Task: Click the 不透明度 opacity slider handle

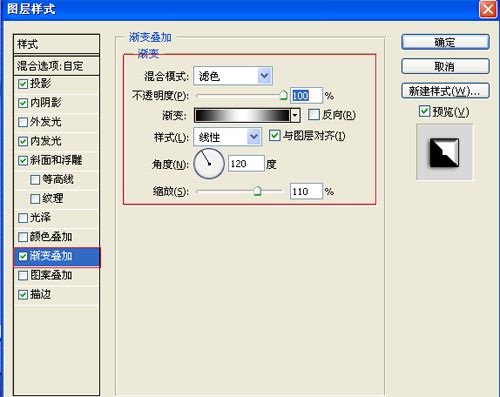Action: 283,95
